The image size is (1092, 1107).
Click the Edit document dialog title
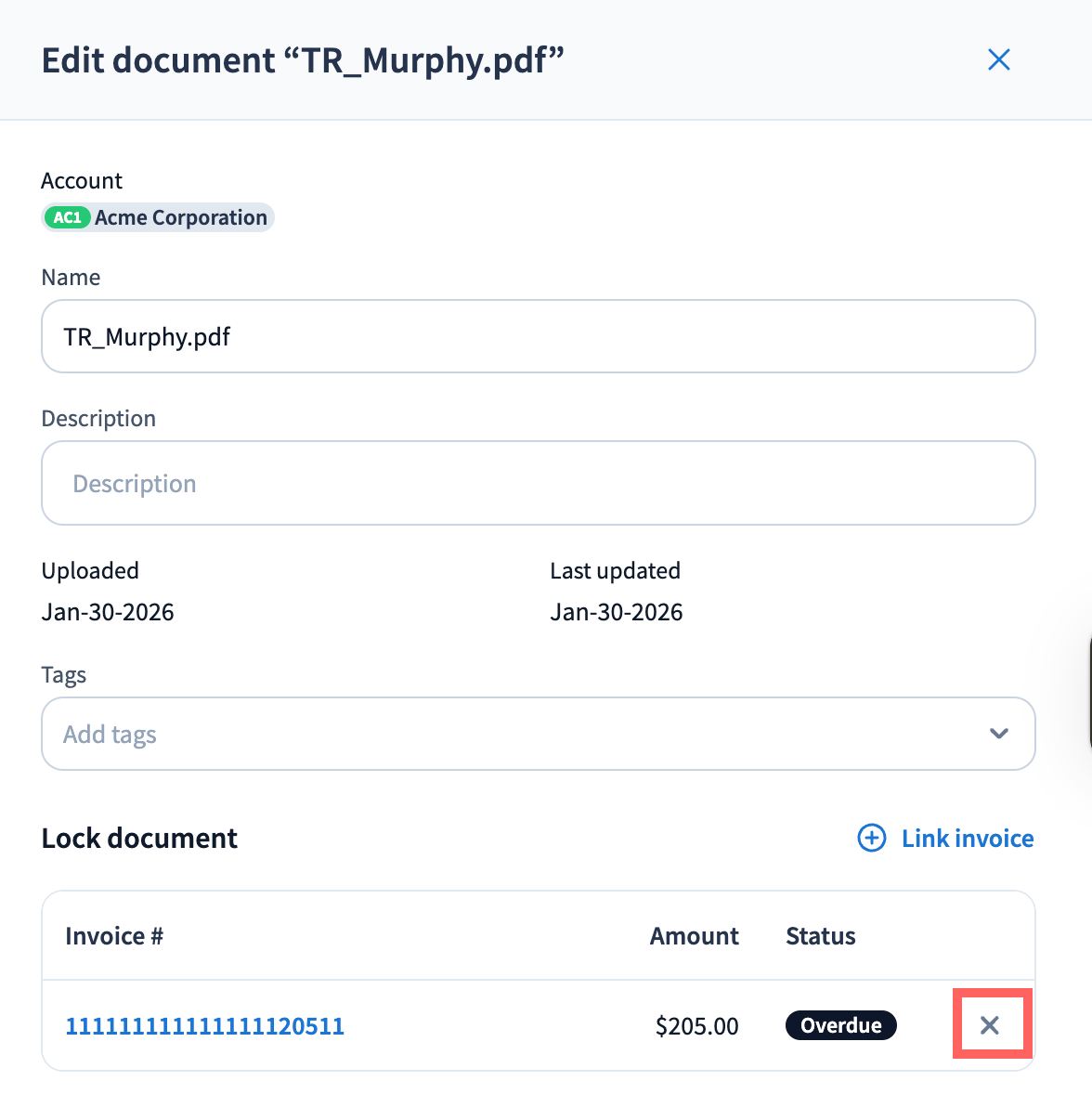click(303, 61)
